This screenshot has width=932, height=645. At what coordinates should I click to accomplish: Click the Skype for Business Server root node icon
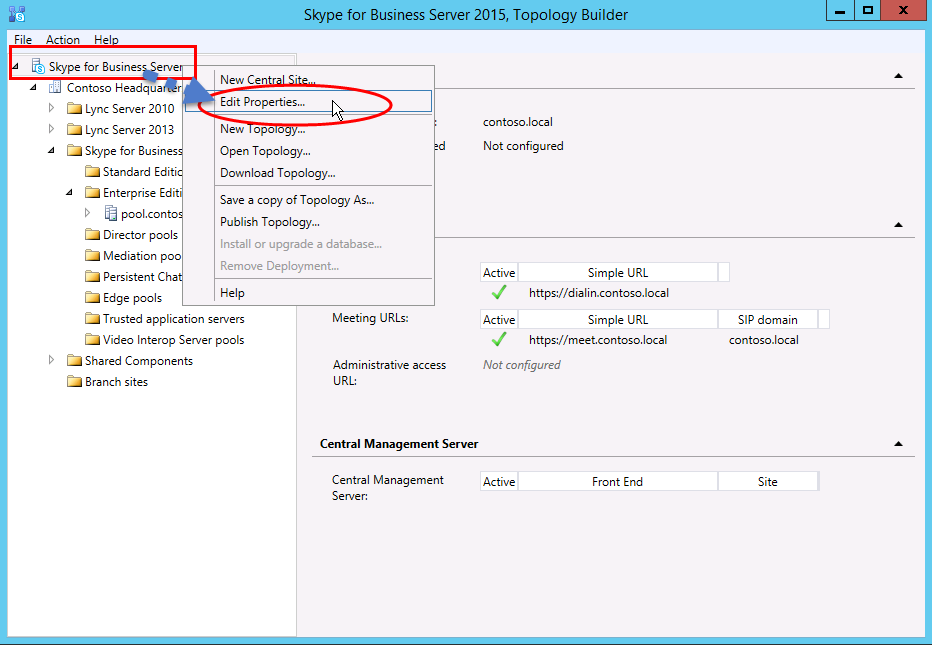coord(36,64)
